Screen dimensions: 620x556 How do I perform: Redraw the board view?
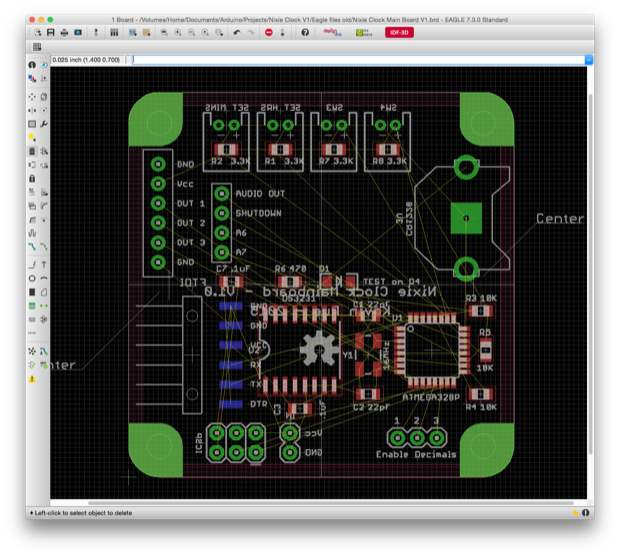pyautogui.click(x=205, y=32)
